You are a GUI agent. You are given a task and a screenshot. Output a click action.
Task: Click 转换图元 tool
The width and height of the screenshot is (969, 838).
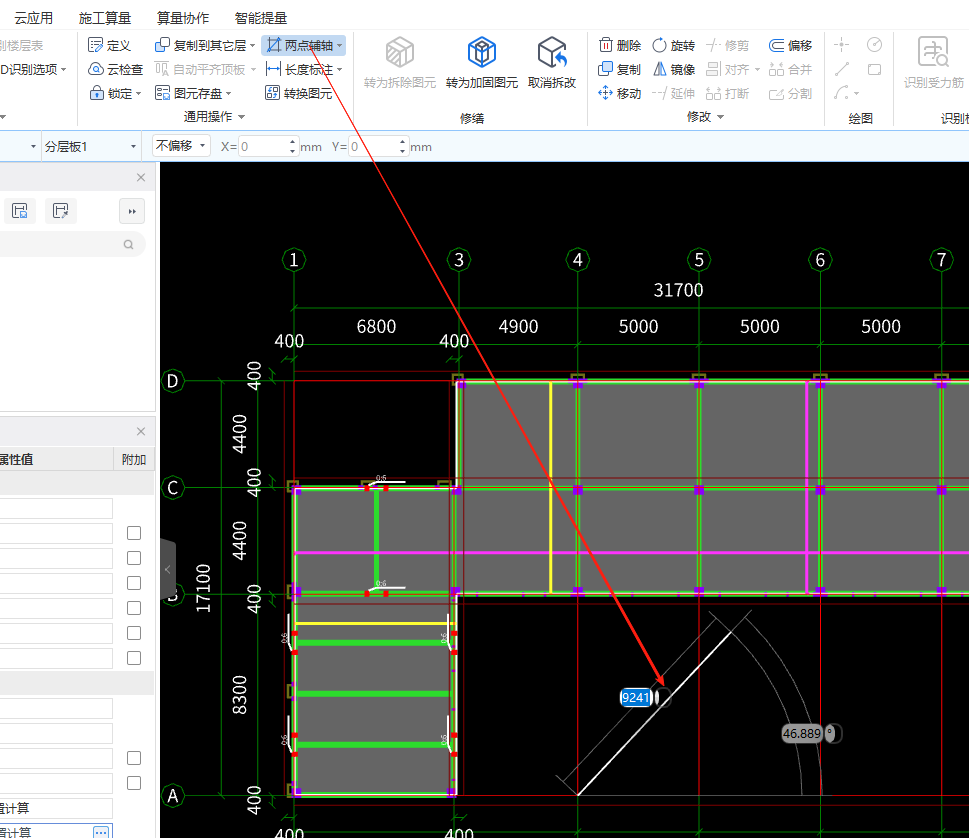tap(299, 93)
